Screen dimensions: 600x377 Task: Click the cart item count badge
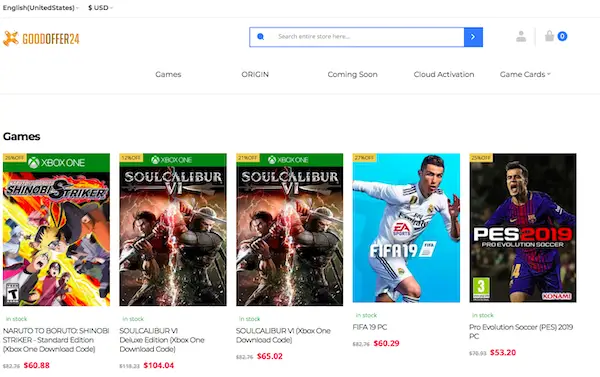562,36
